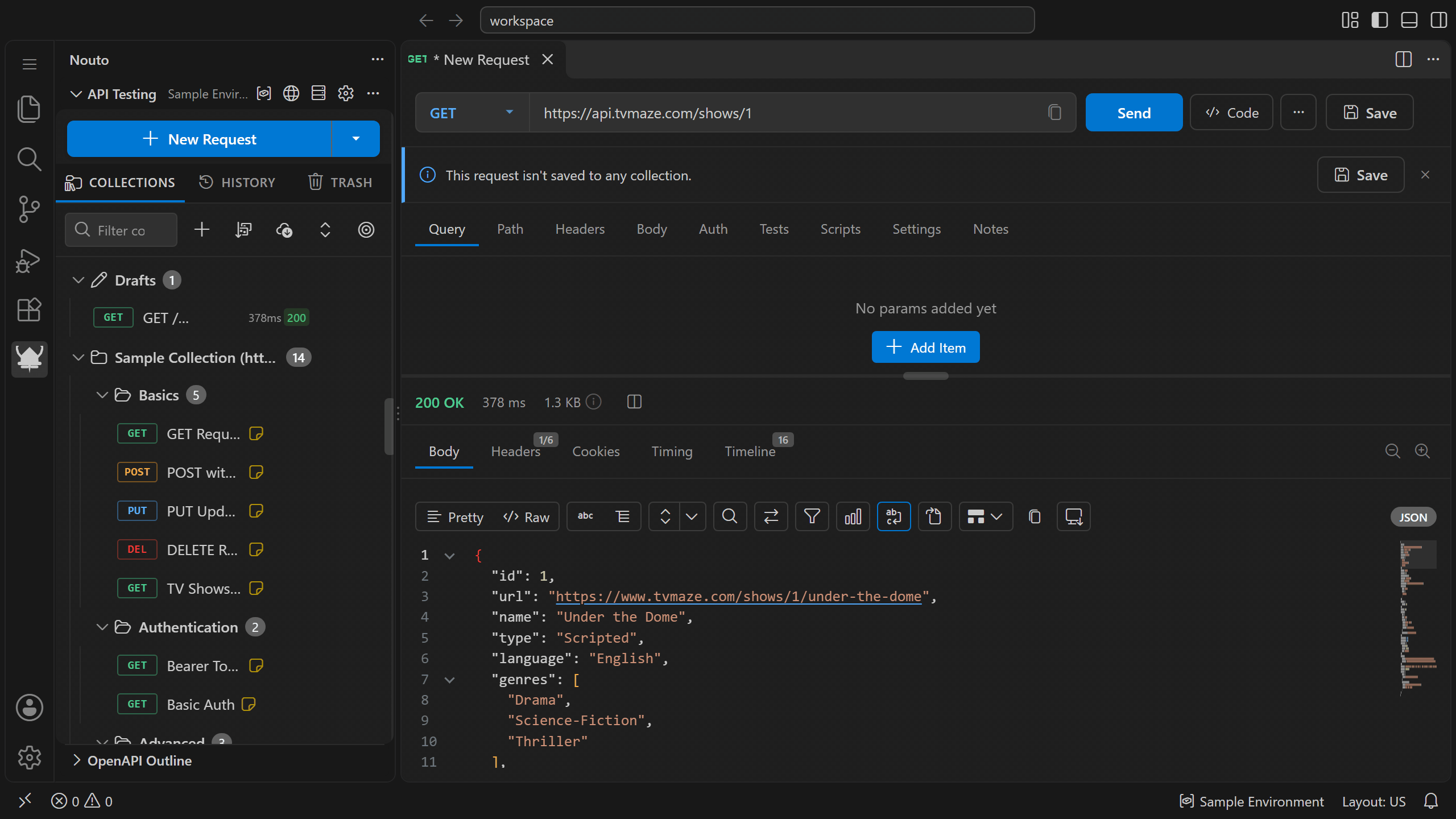This screenshot has width=1456, height=819.
Task: Toggle secondary side bar in title bar
Action: 1438,20
